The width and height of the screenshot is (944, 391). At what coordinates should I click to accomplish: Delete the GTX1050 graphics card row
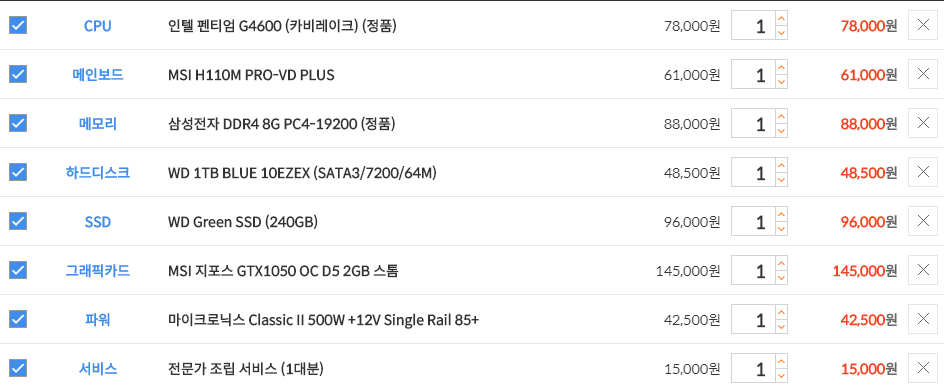(922, 271)
